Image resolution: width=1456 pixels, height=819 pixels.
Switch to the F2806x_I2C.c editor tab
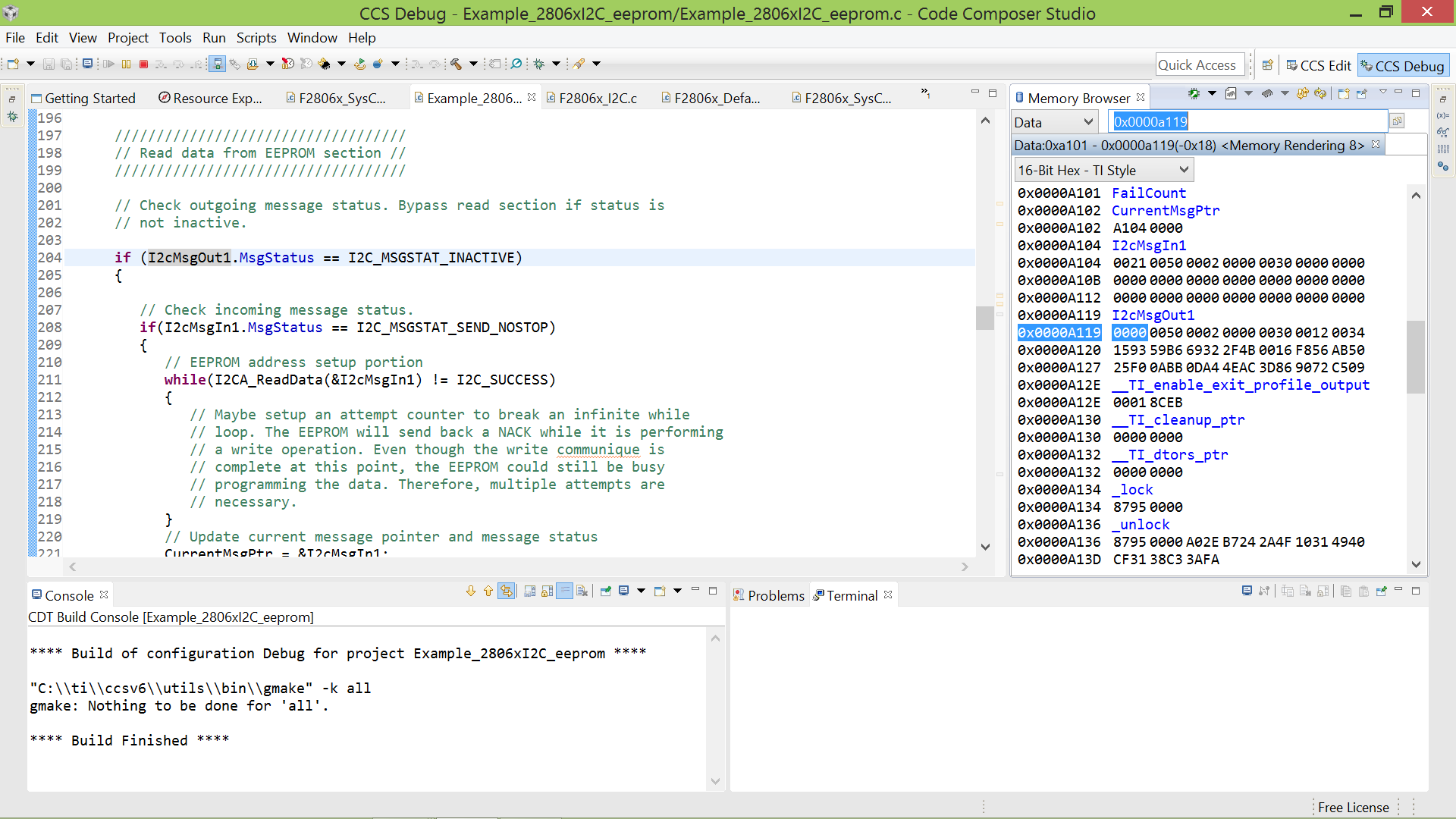597,98
